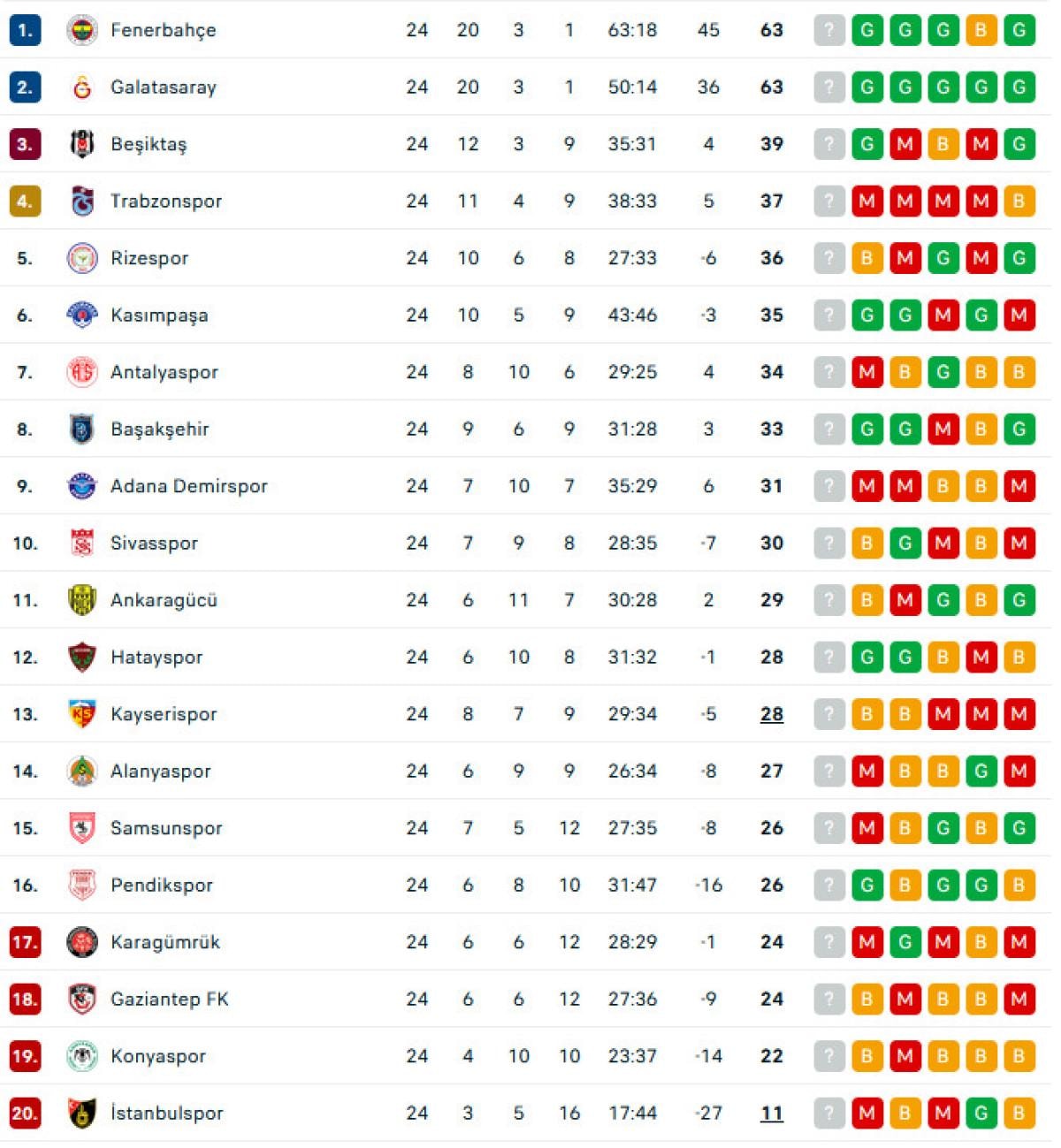Click the İstanbulspor team crest

pos(82,1114)
